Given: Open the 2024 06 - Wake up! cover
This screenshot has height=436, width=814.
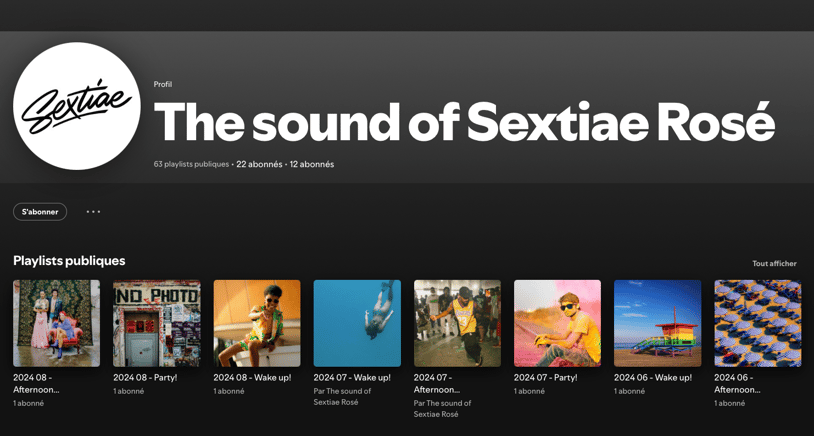Looking at the screenshot, I should [x=657, y=323].
